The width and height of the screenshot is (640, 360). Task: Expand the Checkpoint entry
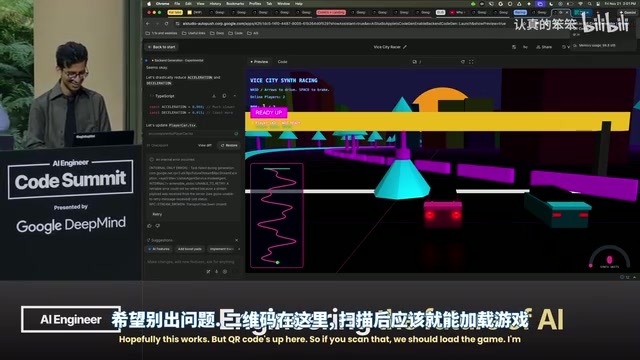[158, 145]
